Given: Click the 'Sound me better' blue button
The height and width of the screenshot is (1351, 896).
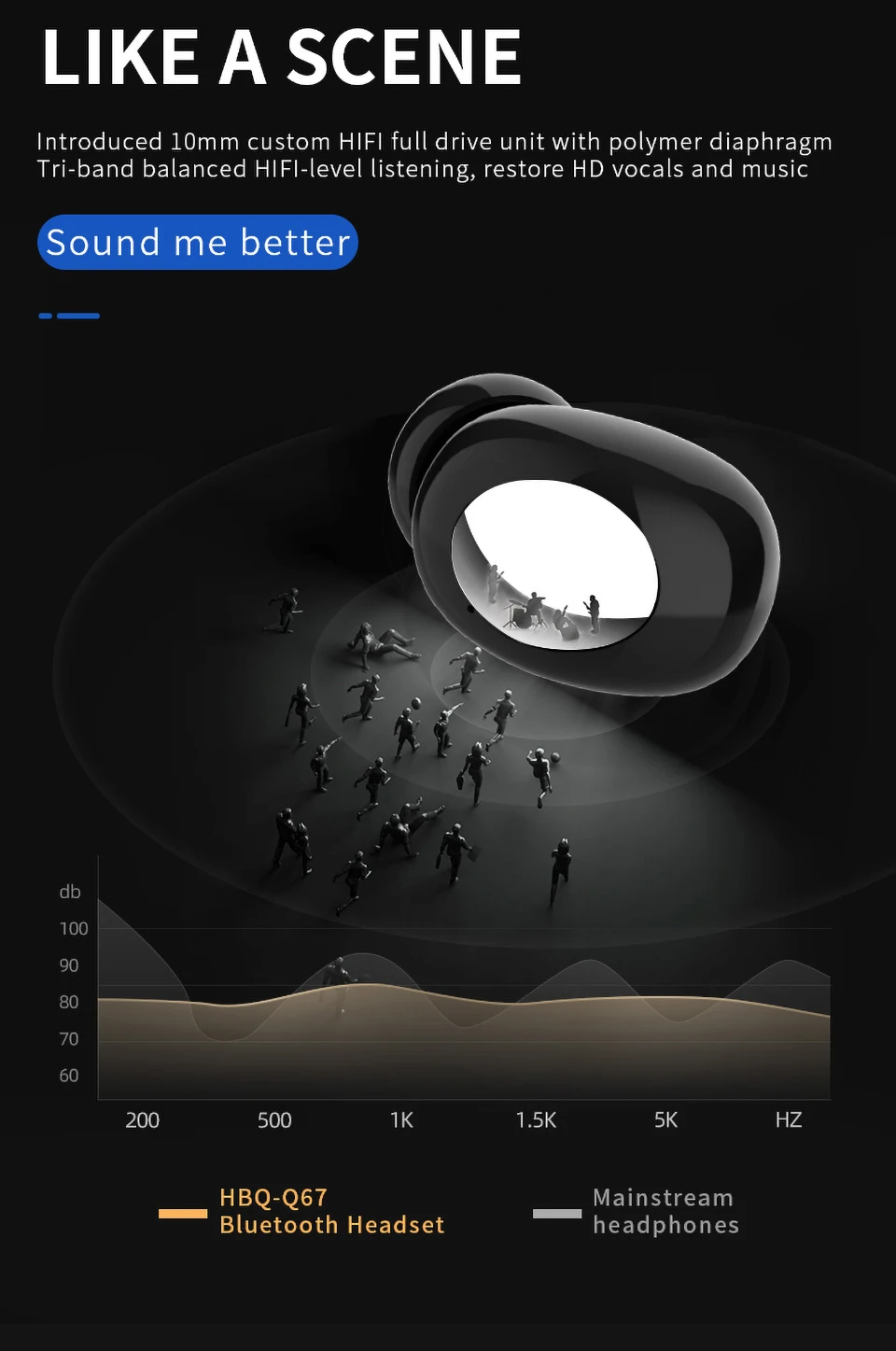Looking at the screenshot, I should tap(198, 243).
